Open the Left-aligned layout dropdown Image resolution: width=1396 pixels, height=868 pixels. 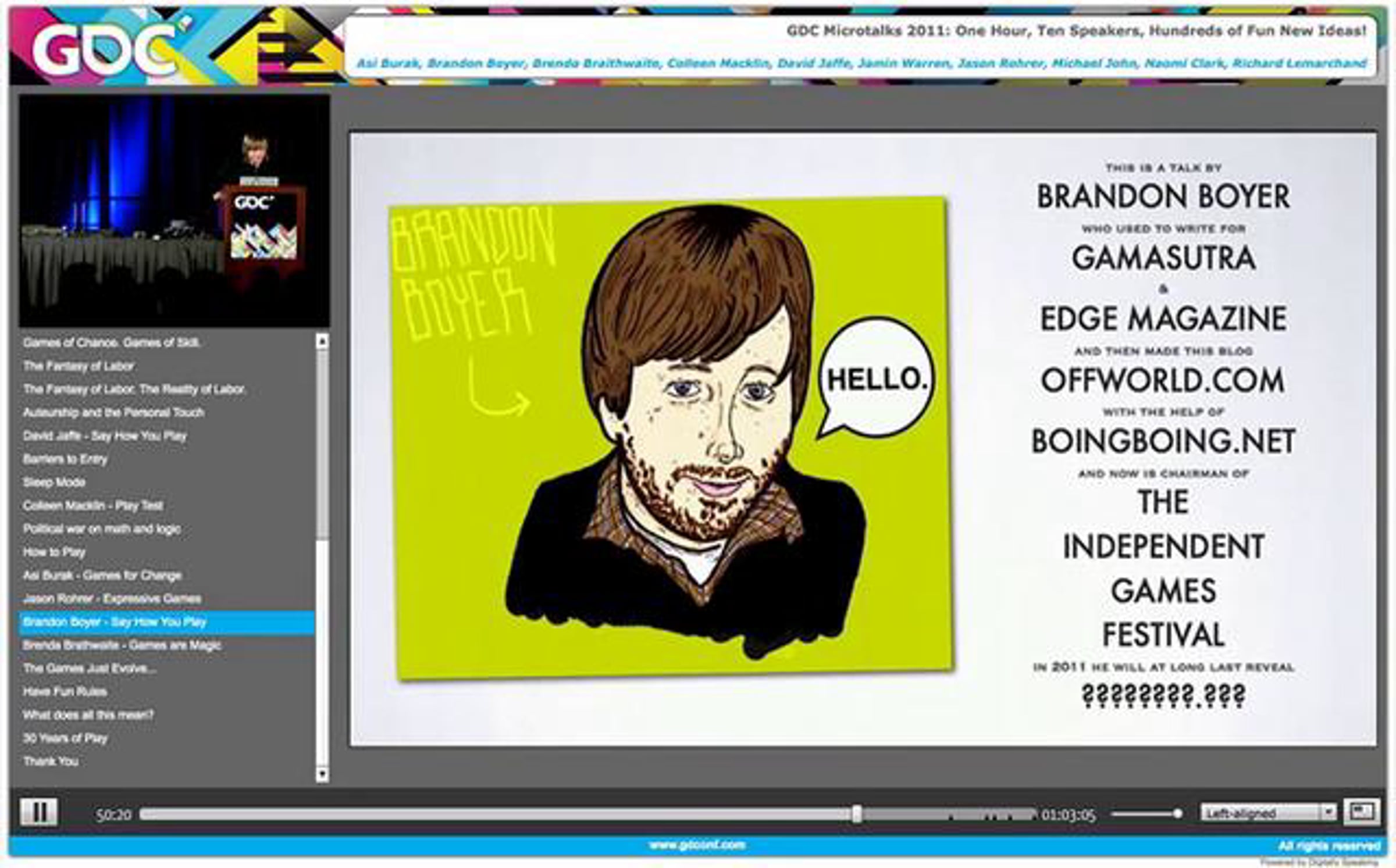(1269, 813)
